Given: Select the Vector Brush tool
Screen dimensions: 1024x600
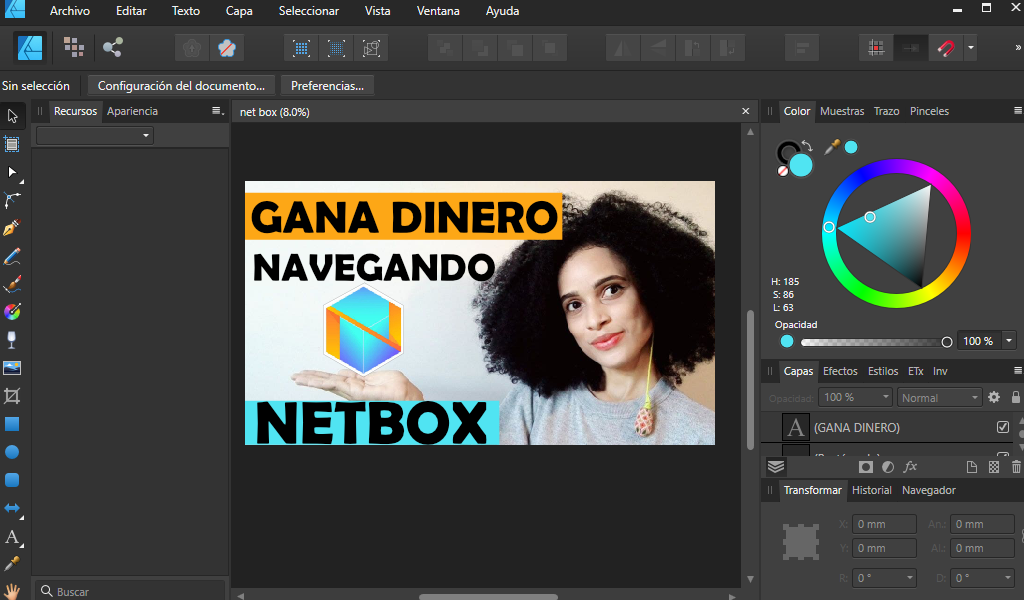Looking at the screenshot, I should [x=12, y=284].
